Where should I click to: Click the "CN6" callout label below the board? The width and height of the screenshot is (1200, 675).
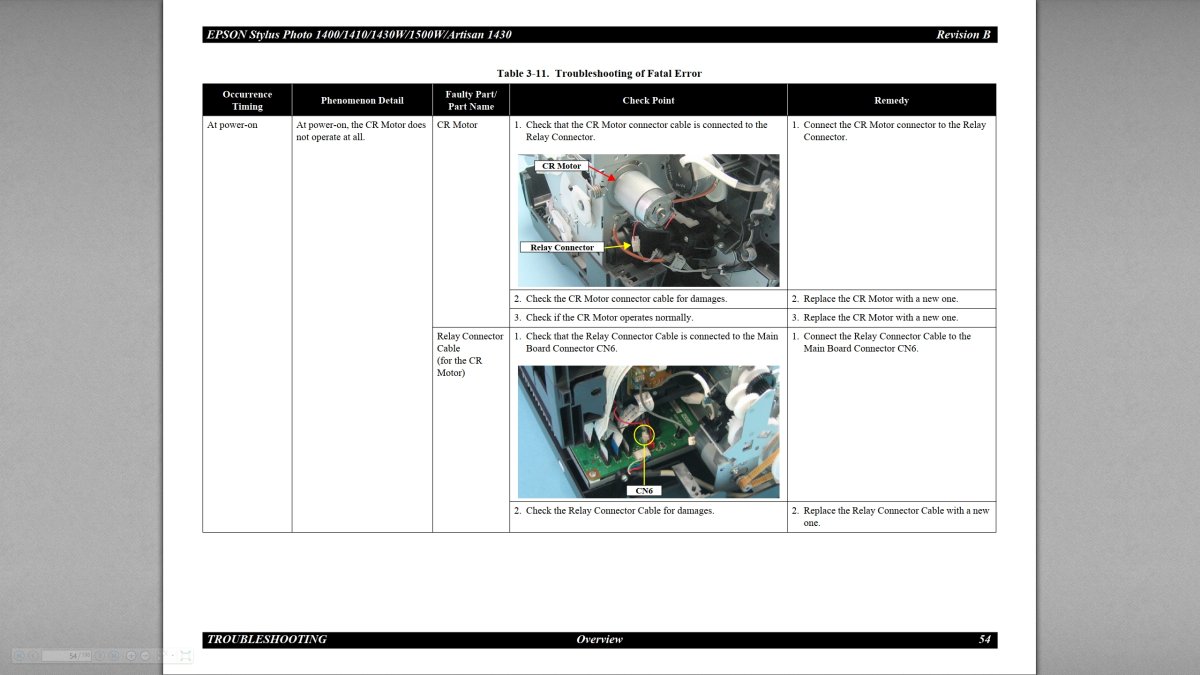644,491
